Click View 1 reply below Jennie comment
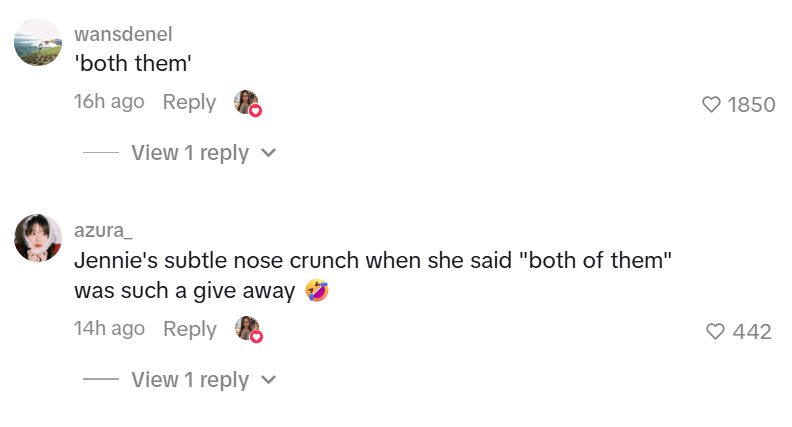 [190, 379]
